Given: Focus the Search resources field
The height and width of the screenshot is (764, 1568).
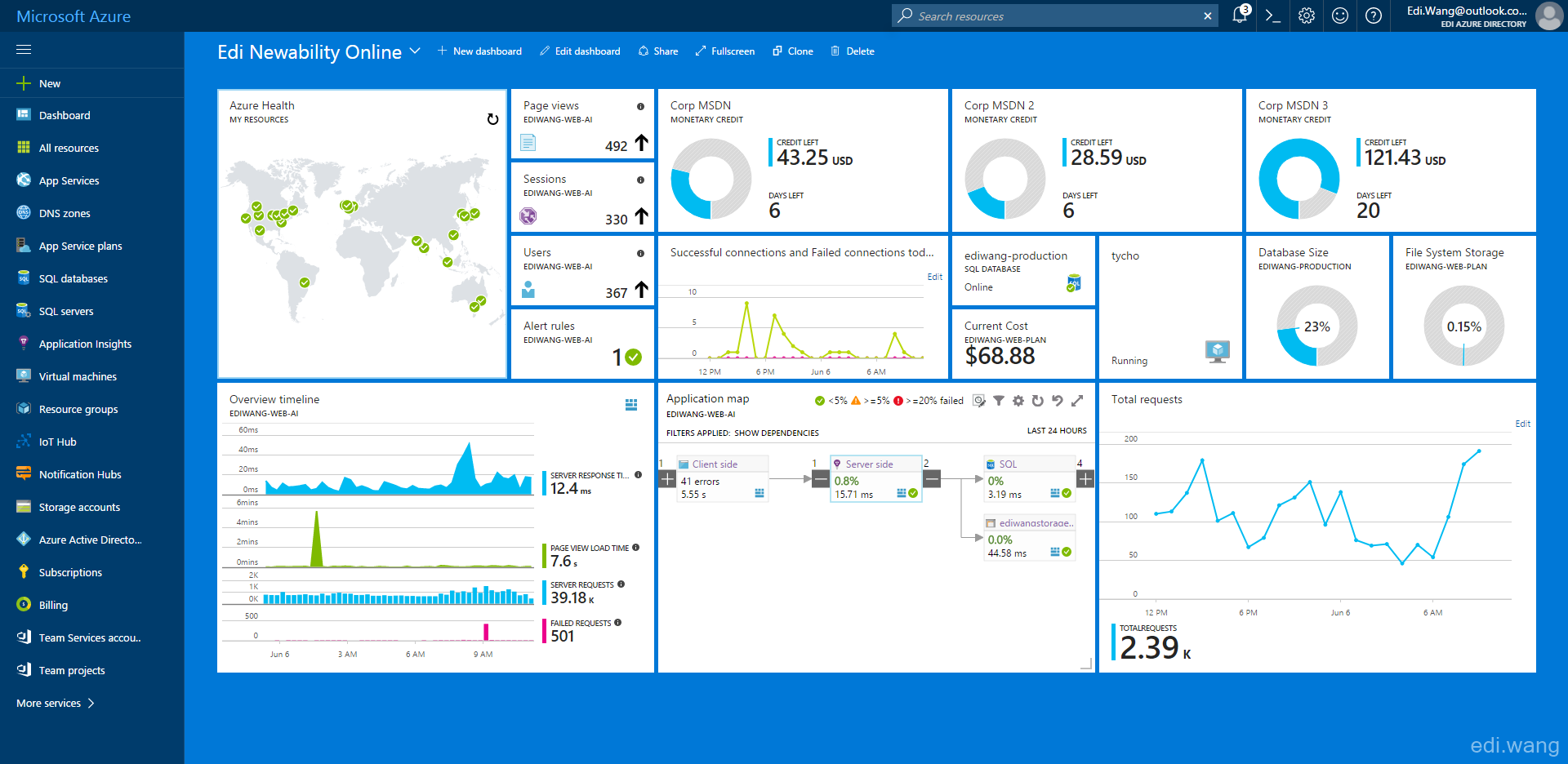Looking at the screenshot, I should [x=1053, y=16].
